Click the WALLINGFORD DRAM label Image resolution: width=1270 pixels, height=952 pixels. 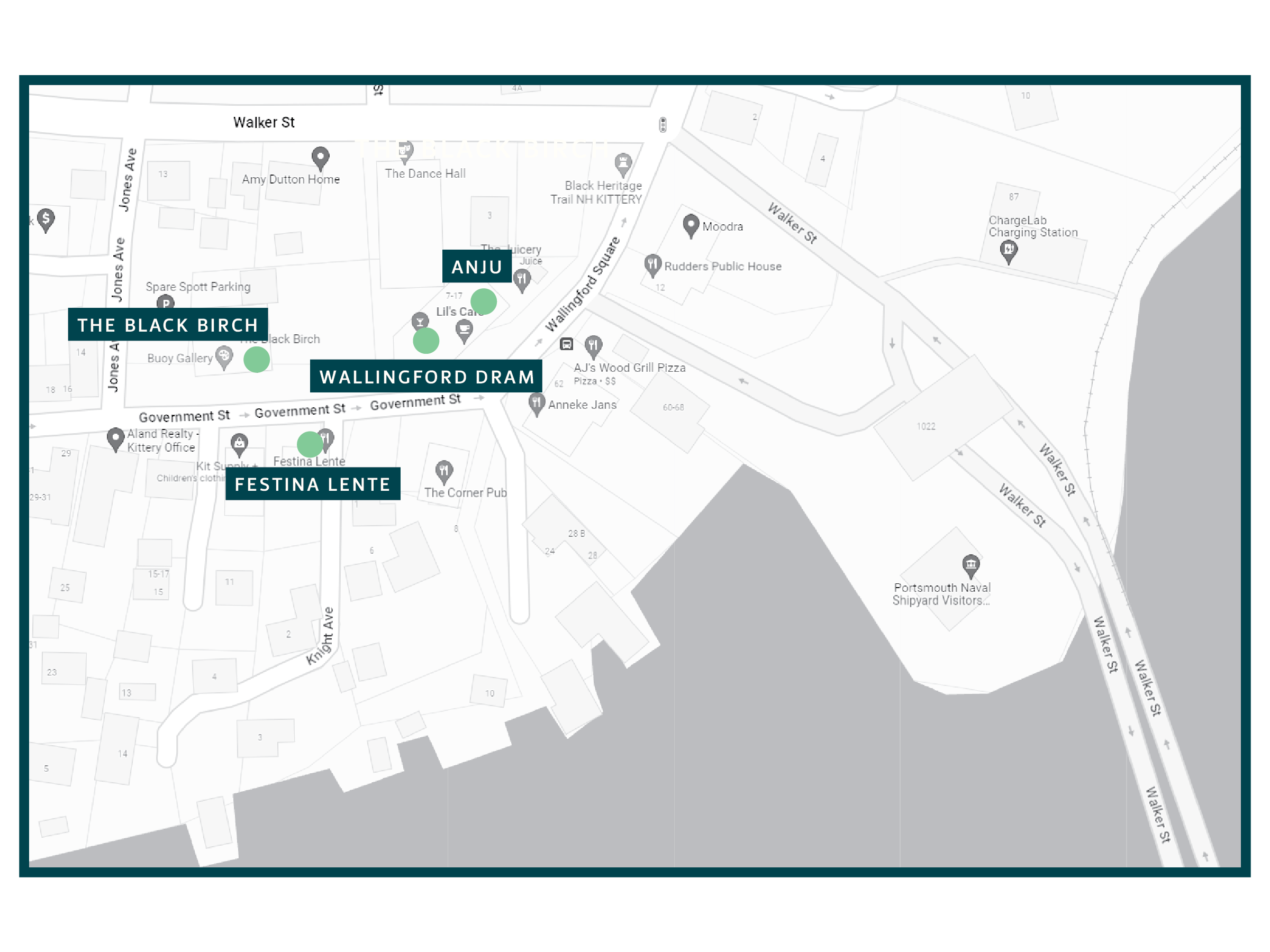[426, 377]
